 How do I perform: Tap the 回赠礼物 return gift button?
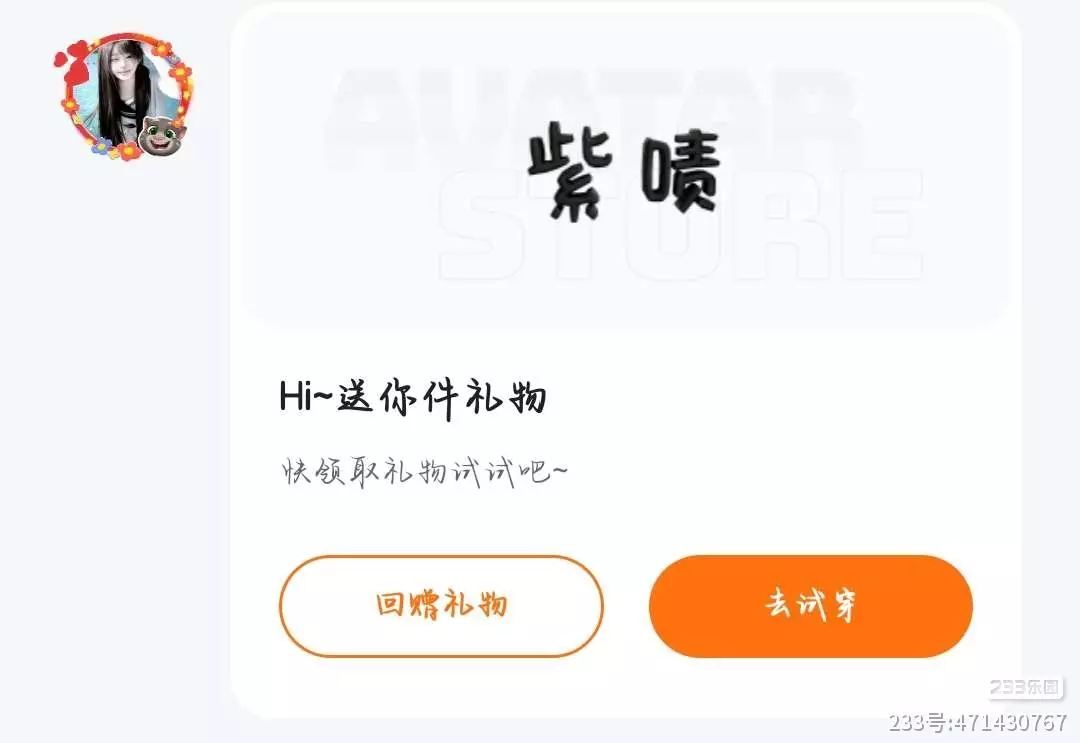(x=442, y=606)
